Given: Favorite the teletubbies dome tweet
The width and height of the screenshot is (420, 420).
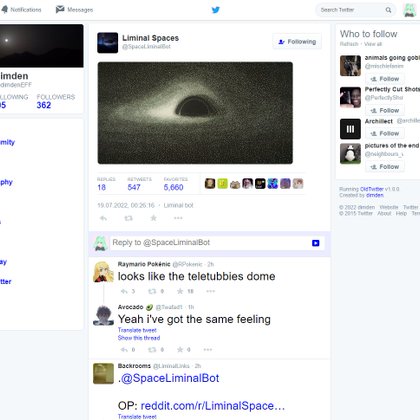Looking at the screenshot, I should tap(180, 291).
